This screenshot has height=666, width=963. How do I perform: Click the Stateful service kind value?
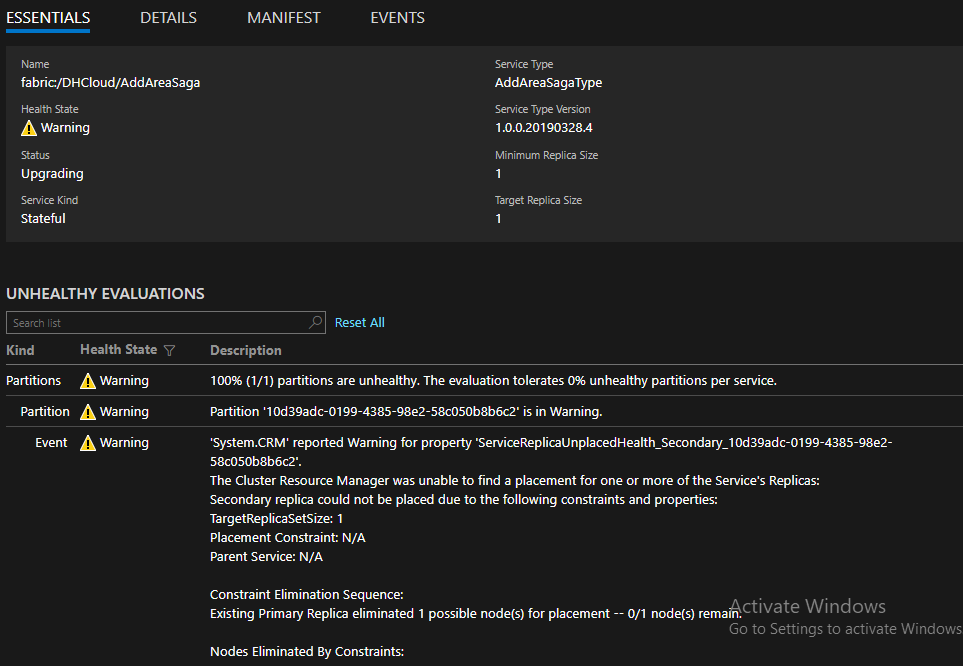click(x=43, y=219)
